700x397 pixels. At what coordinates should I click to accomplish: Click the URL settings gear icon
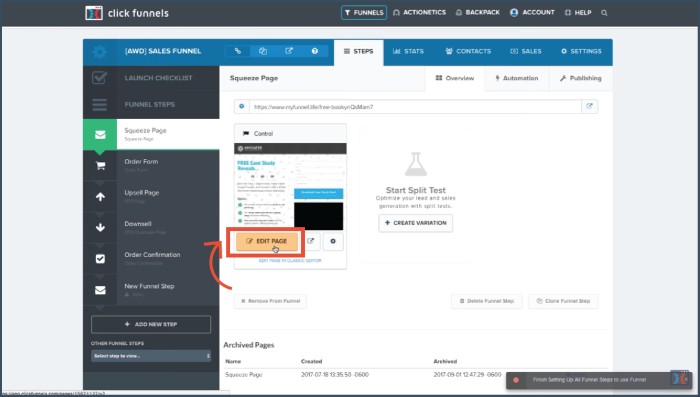tap(242, 107)
